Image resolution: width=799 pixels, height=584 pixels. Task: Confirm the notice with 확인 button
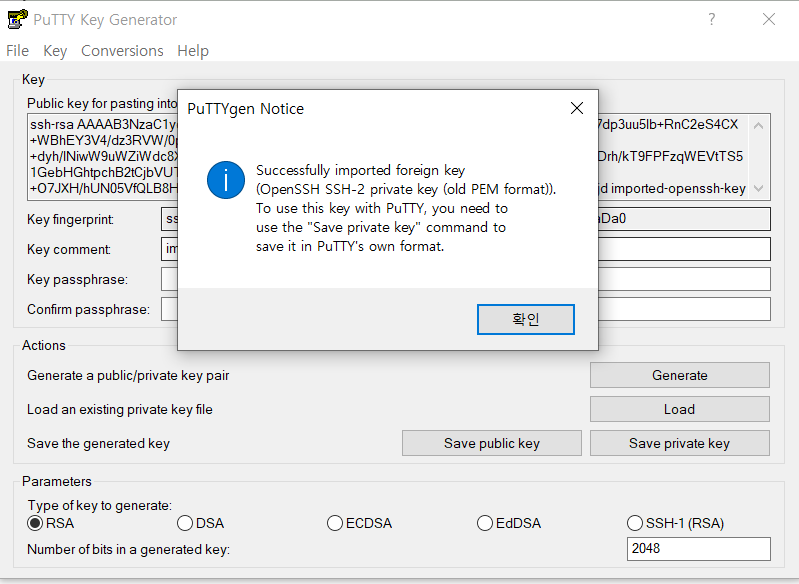tap(525, 320)
